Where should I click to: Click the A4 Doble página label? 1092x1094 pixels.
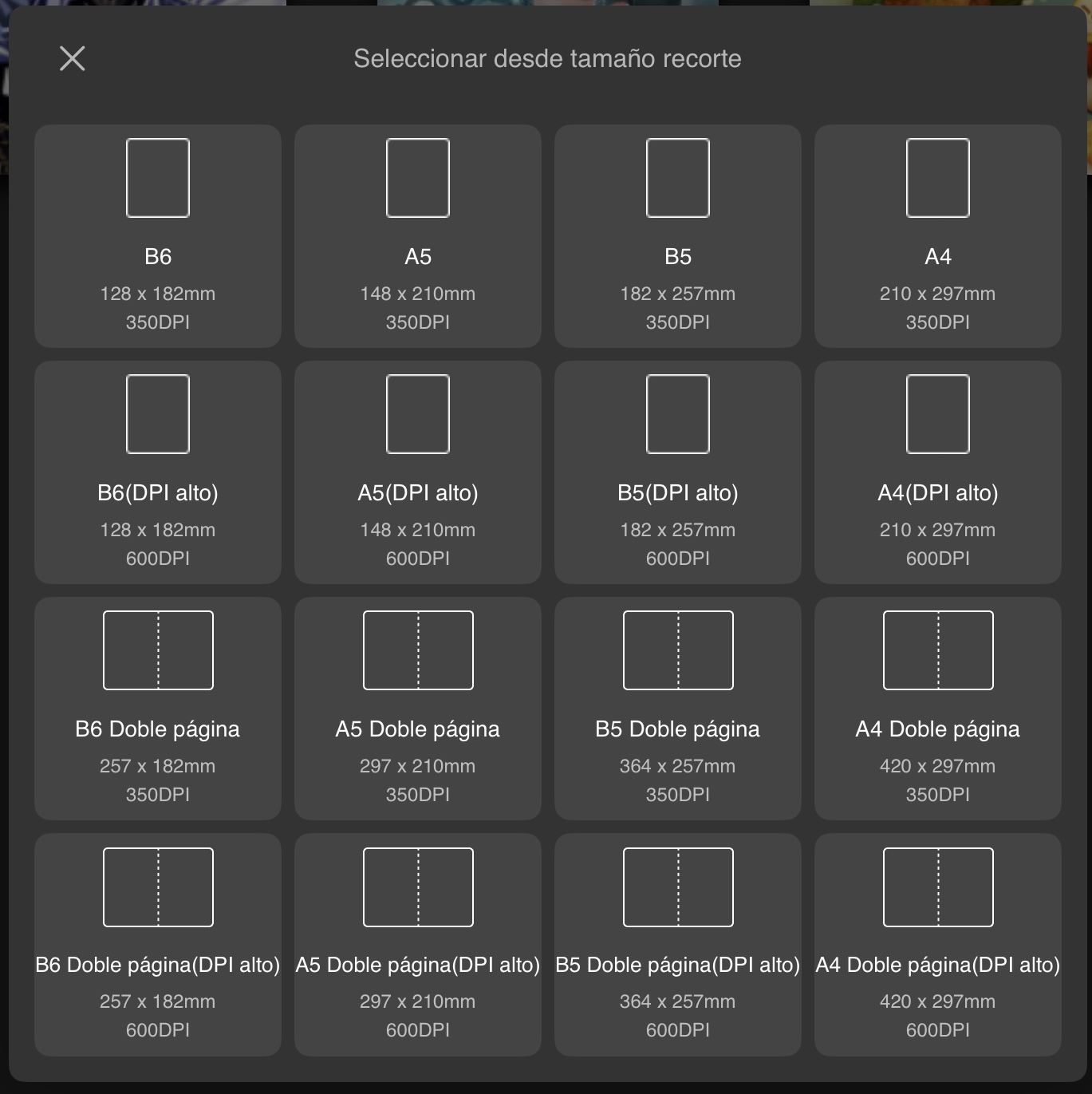pos(938,729)
